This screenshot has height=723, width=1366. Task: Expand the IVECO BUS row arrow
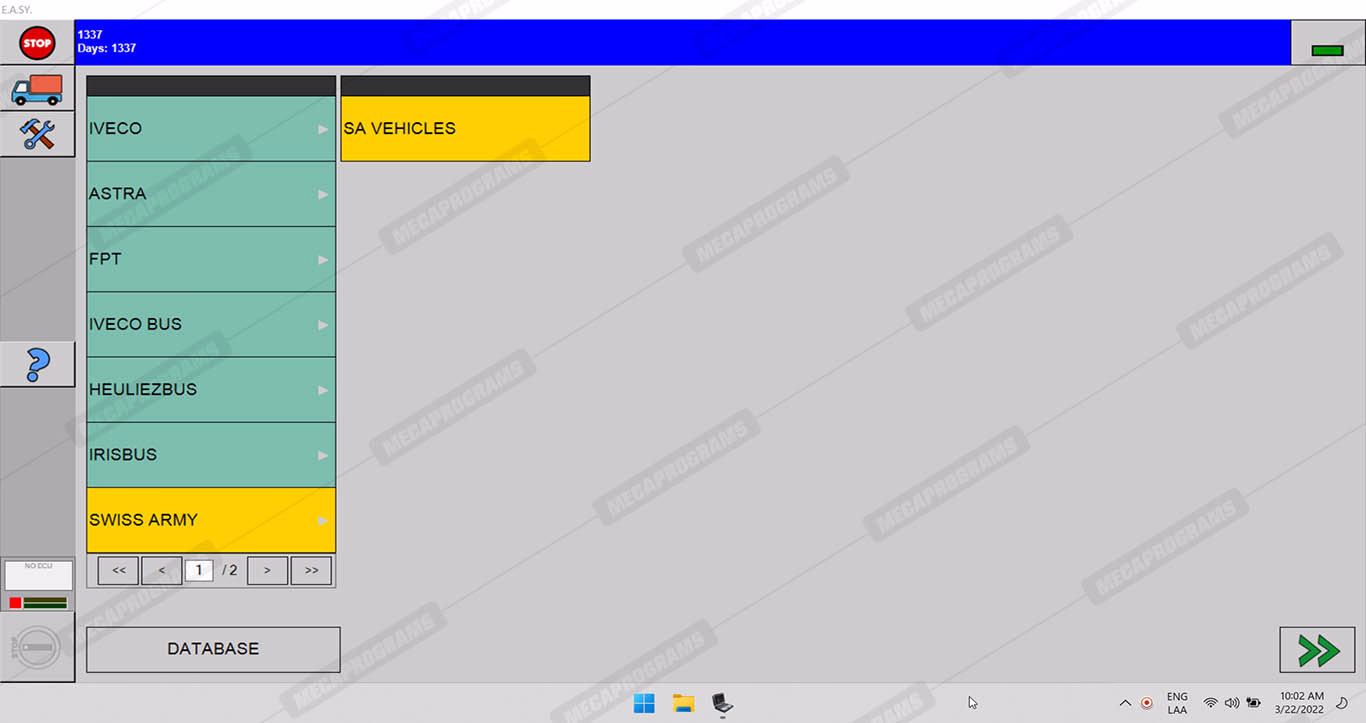tap(323, 324)
